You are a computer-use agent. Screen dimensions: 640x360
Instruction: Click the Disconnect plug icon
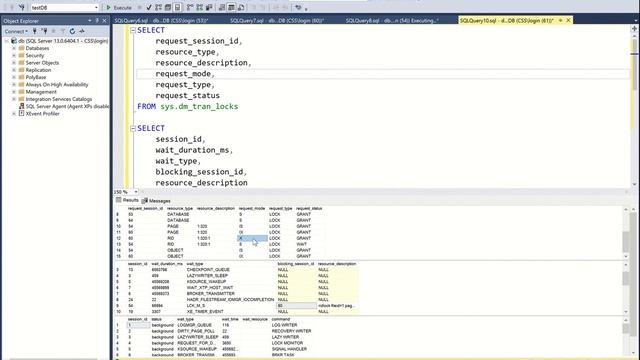[44, 31]
